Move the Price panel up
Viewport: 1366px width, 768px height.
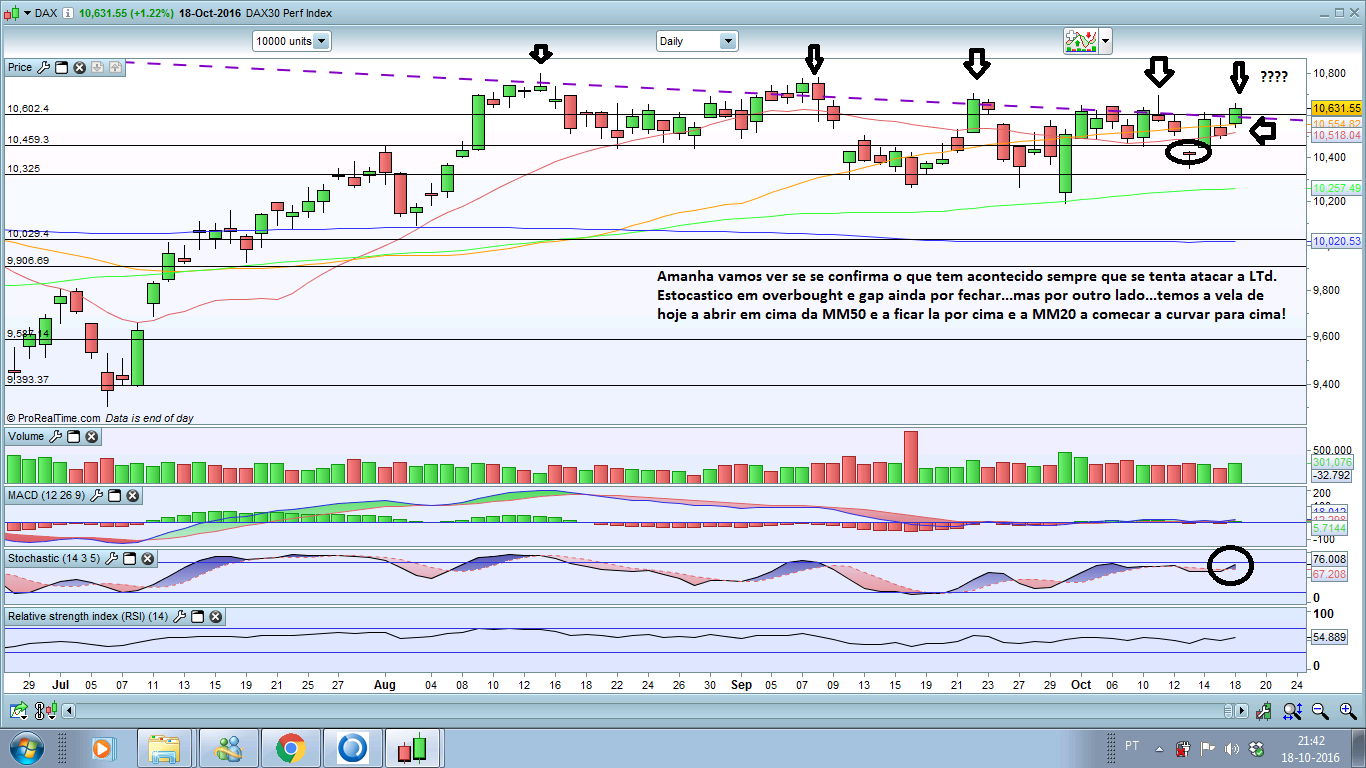(115, 67)
